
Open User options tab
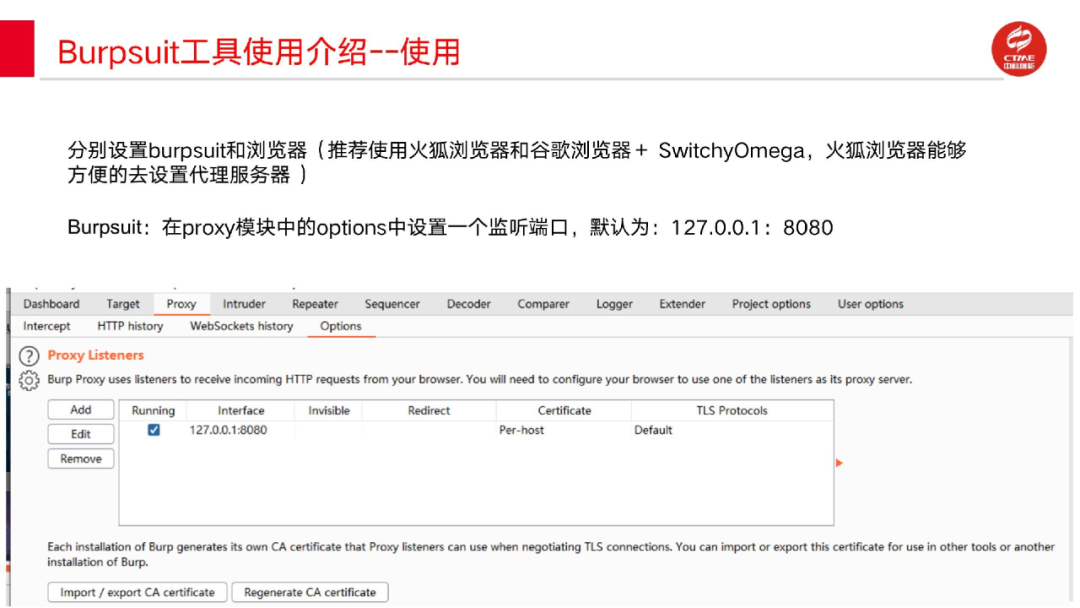click(x=871, y=304)
